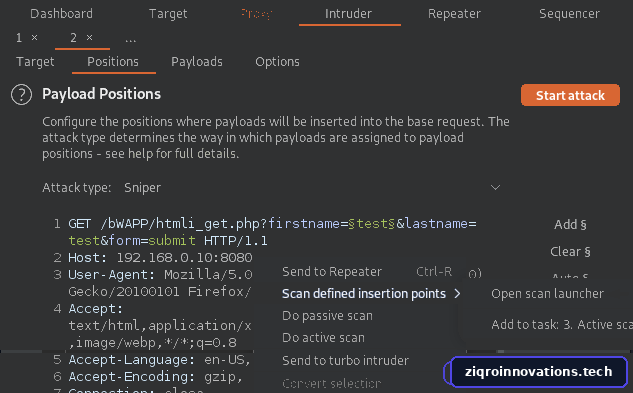Choose Send to turbo intruder
The image size is (633, 393).
[346, 360]
